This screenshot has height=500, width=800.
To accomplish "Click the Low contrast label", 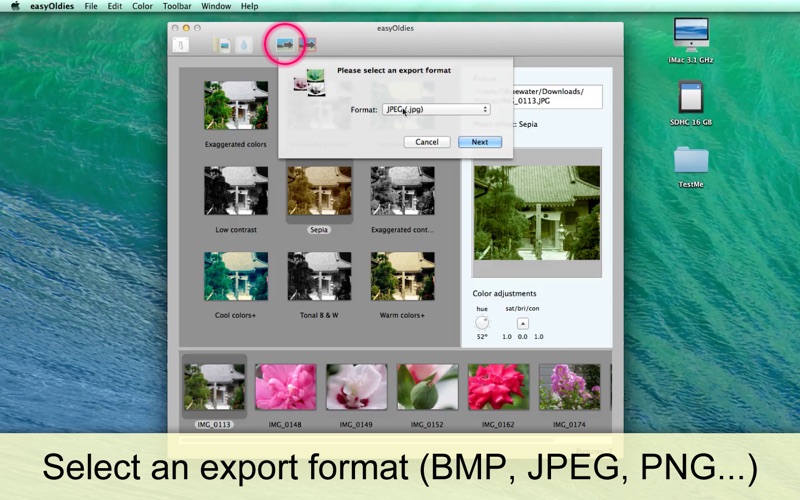I will 236,230.
